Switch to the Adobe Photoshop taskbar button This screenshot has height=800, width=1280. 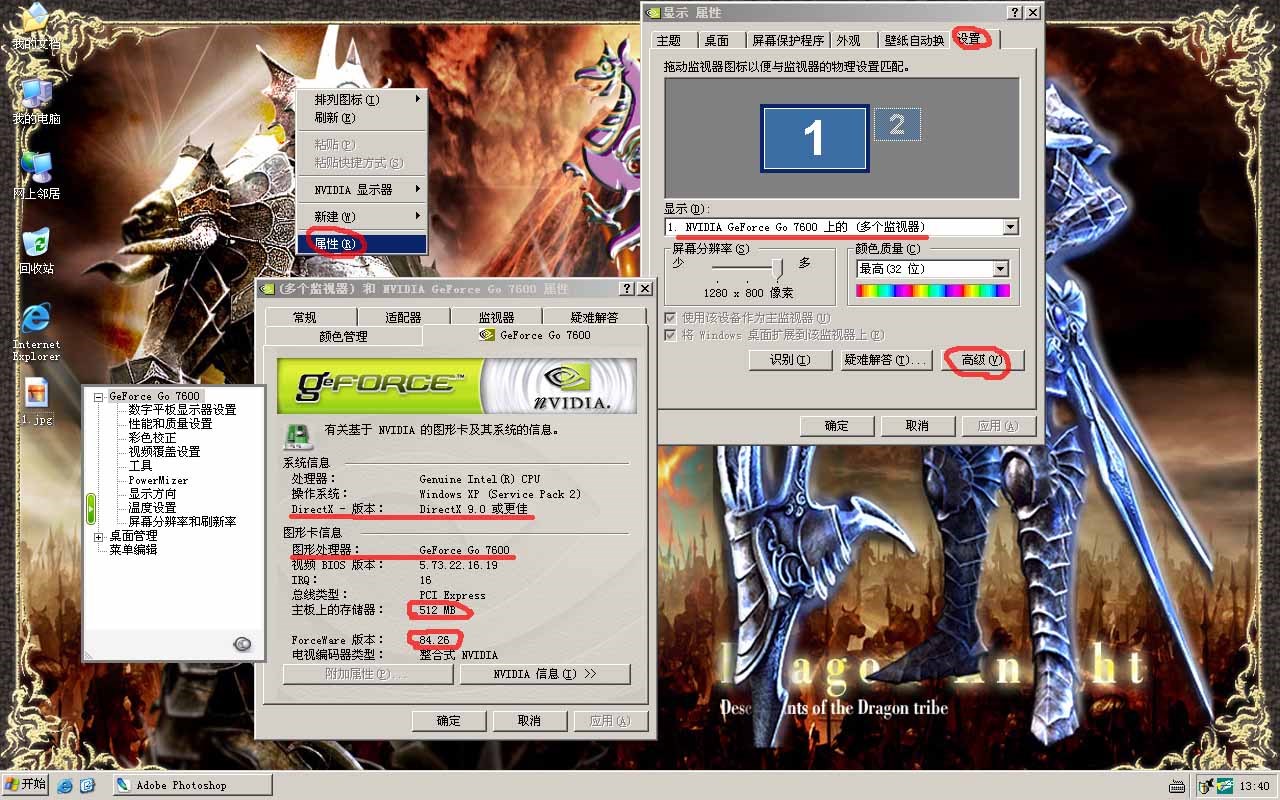[x=192, y=785]
